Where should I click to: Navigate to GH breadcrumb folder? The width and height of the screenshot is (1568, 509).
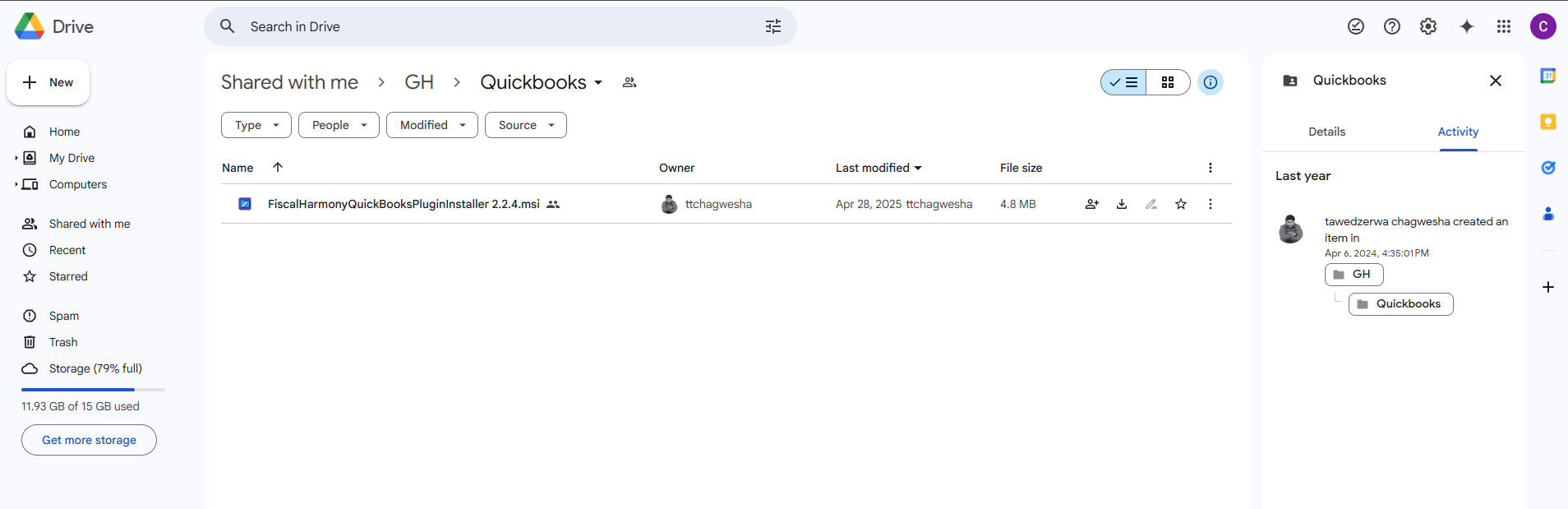pyautogui.click(x=419, y=82)
